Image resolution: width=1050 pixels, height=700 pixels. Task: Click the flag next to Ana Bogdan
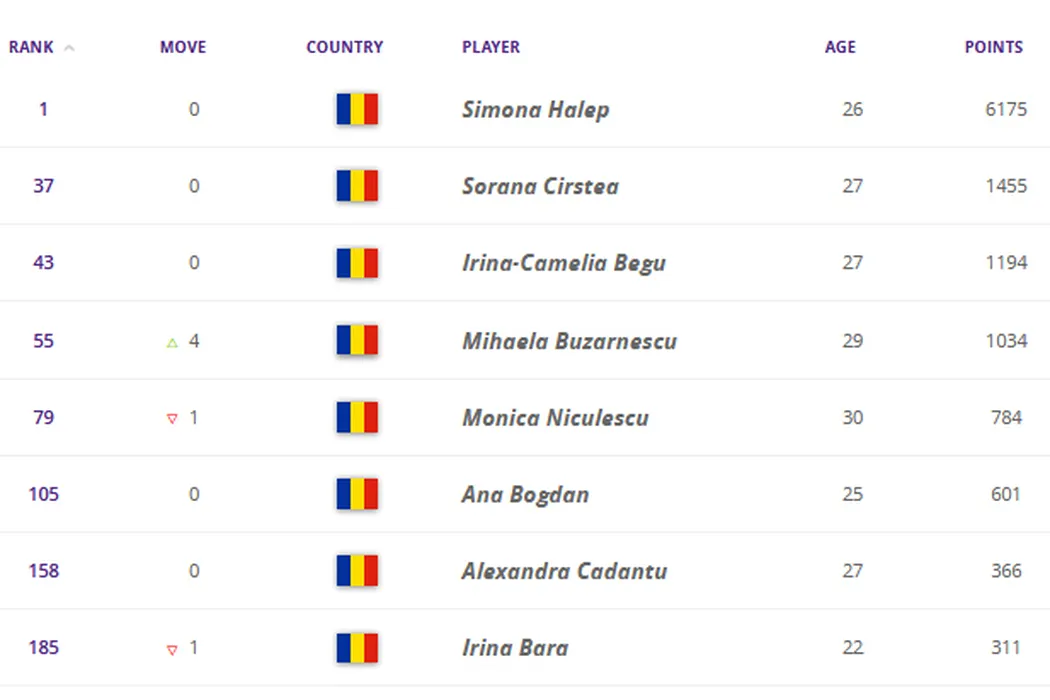pos(357,494)
